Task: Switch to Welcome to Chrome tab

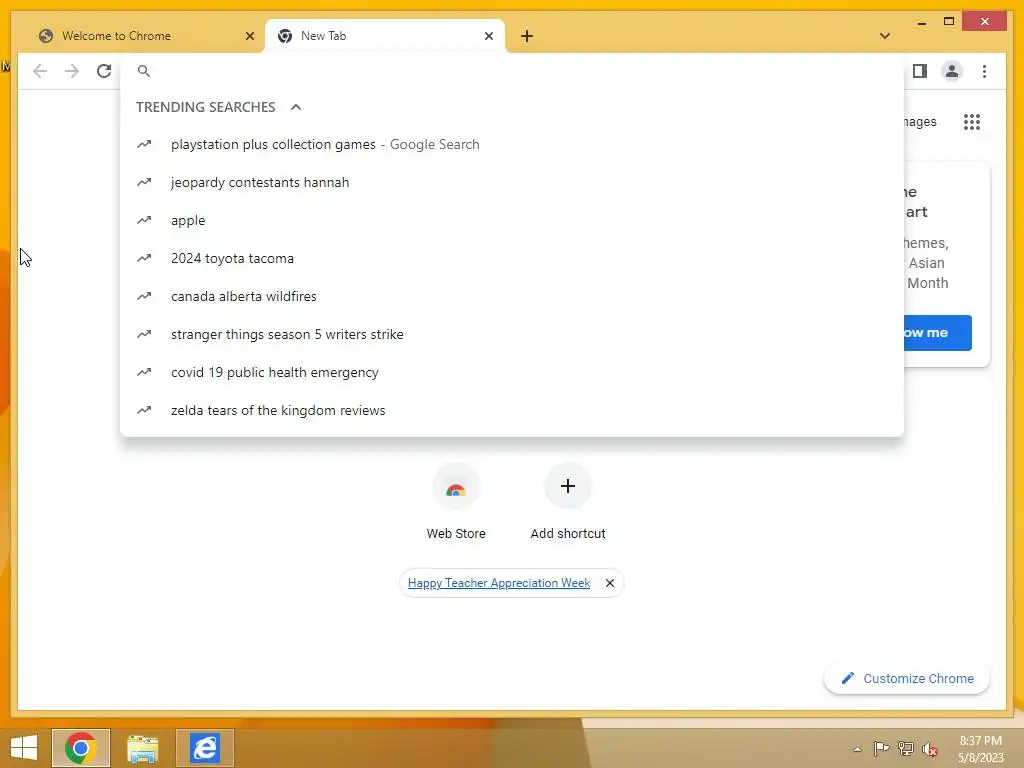Action: (x=146, y=36)
